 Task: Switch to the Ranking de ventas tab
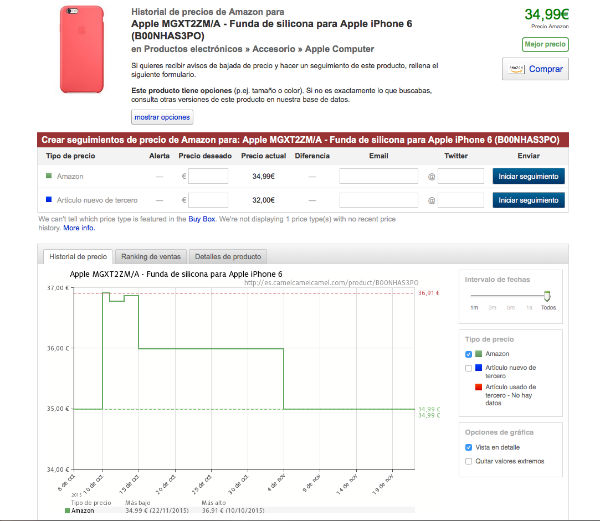pos(146,256)
